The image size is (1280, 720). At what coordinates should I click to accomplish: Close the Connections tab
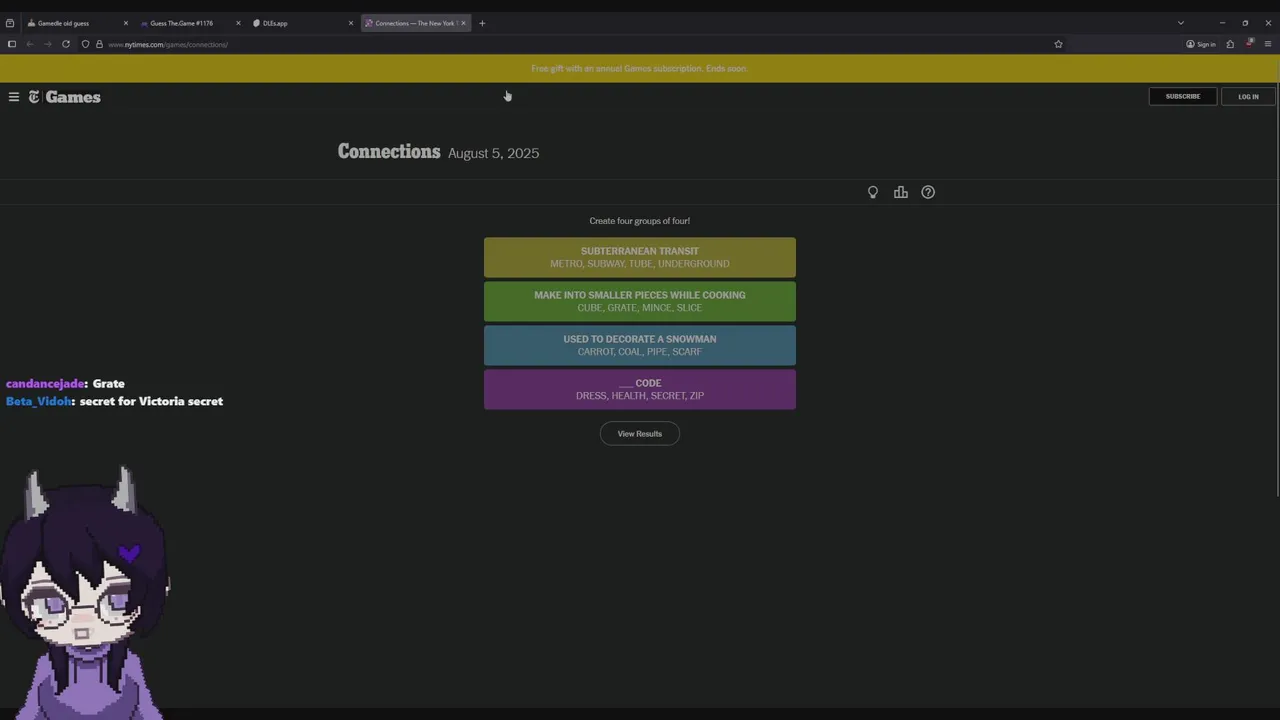coord(463,23)
